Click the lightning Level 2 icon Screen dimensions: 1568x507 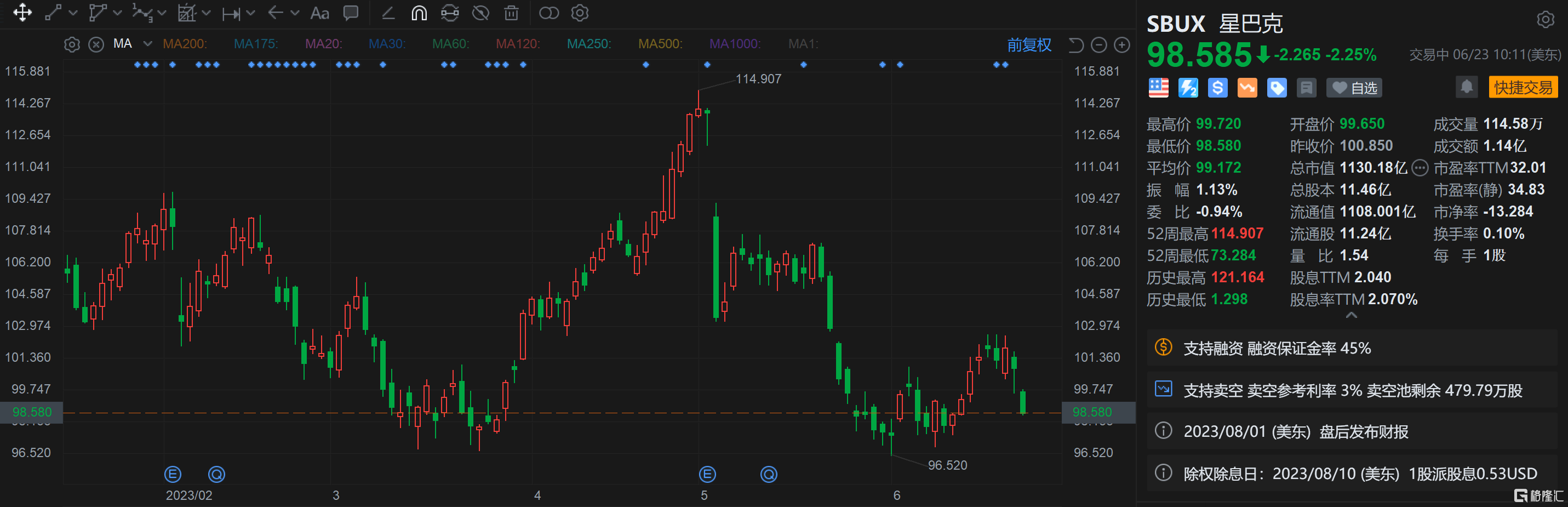(1188, 88)
